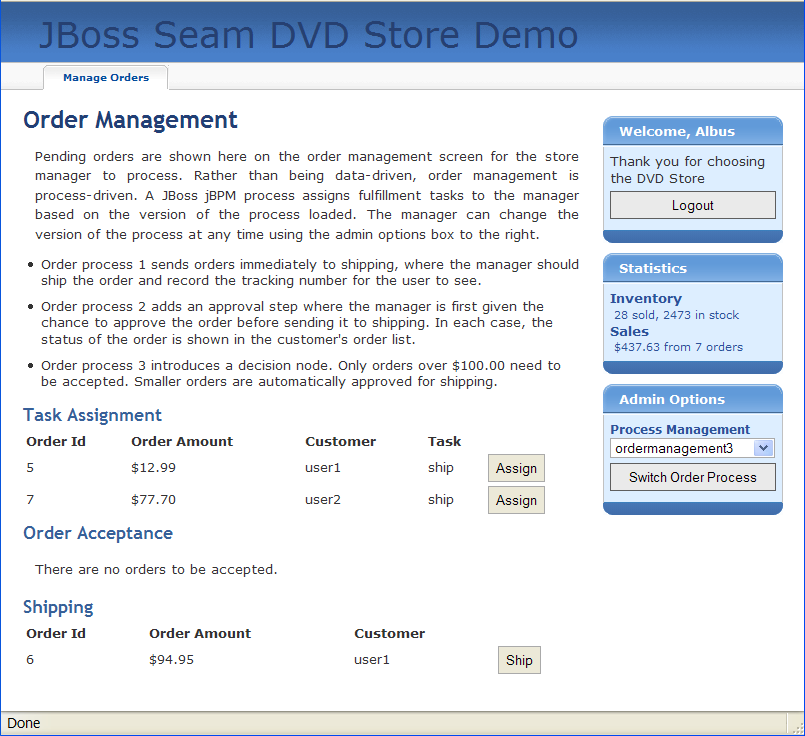Click the window resize grip in status bar
This screenshot has height=736, width=805.
tap(796, 725)
